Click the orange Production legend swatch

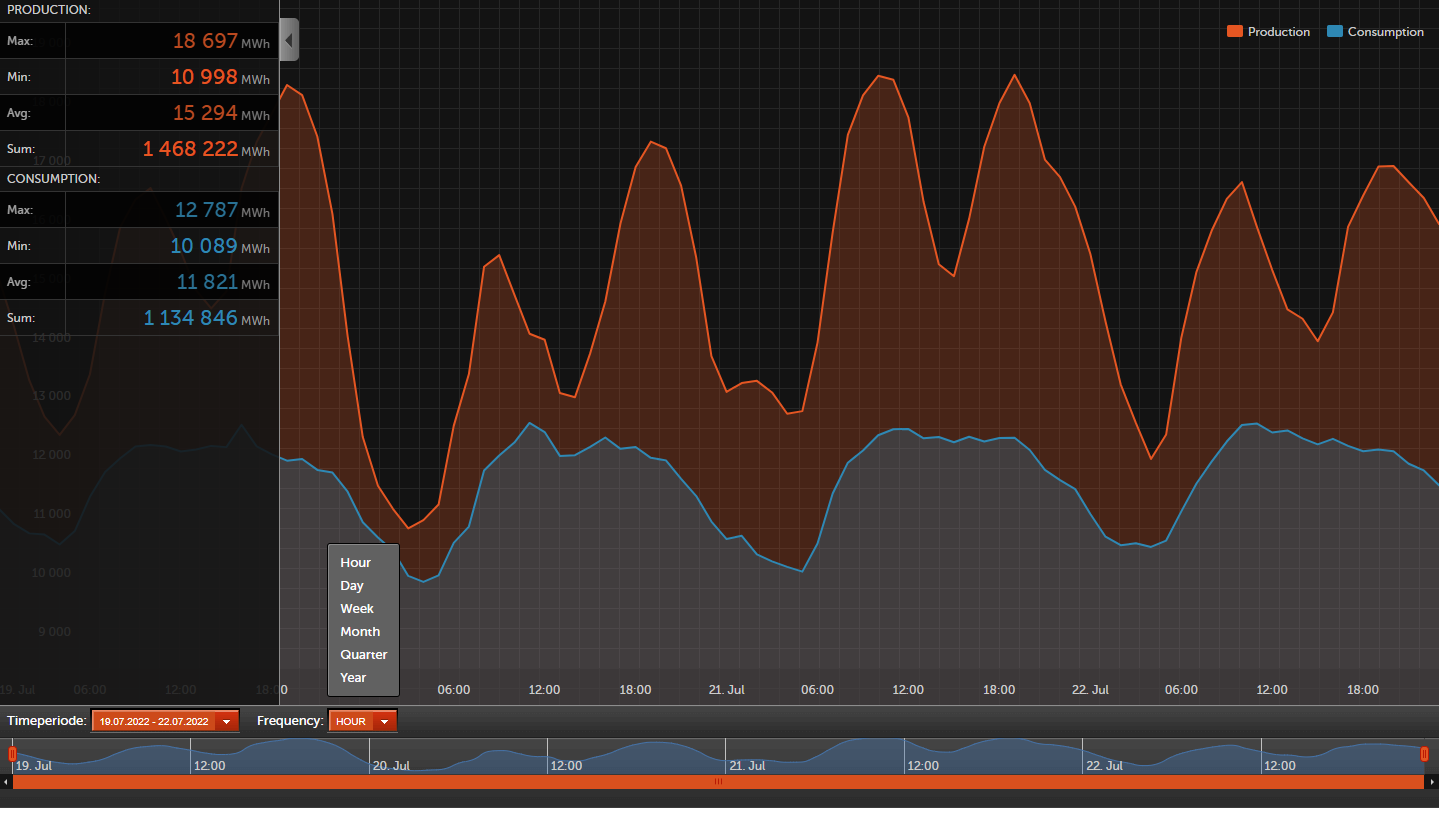[1234, 32]
